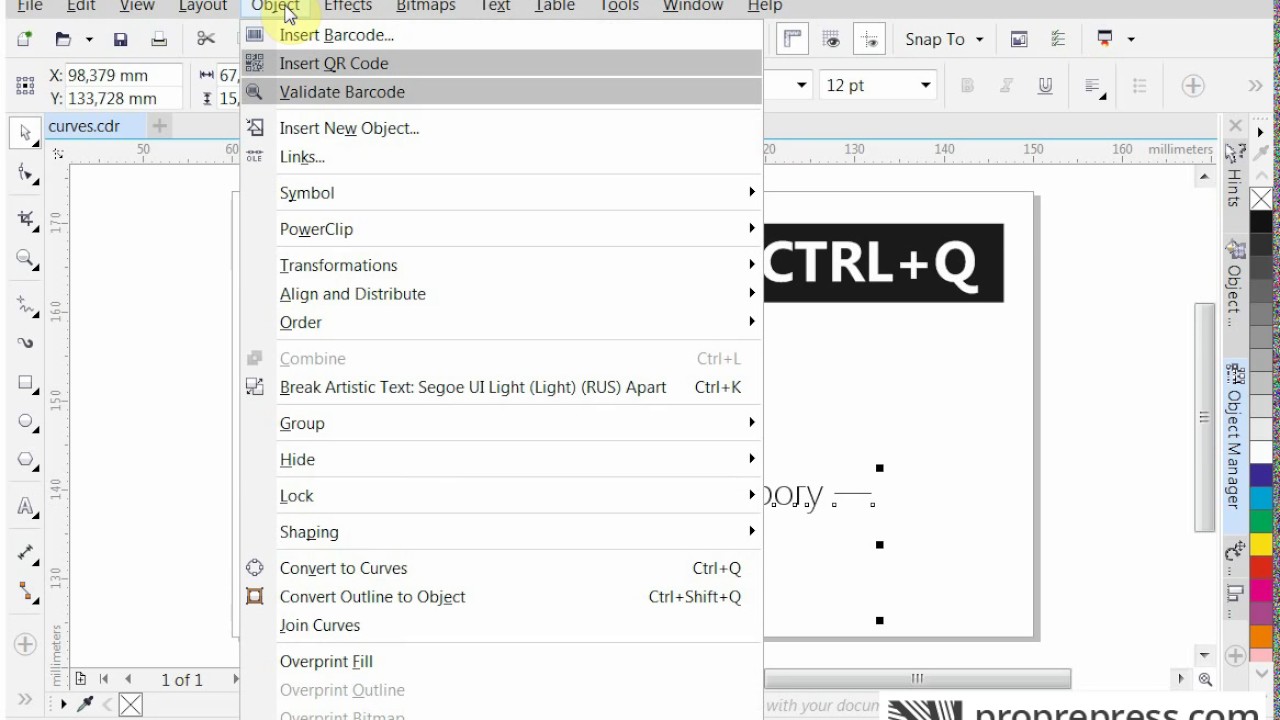Open the text alignment dropdown
Image resolution: width=1280 pixels, height=720 pixels.
tap(1094, 86)
